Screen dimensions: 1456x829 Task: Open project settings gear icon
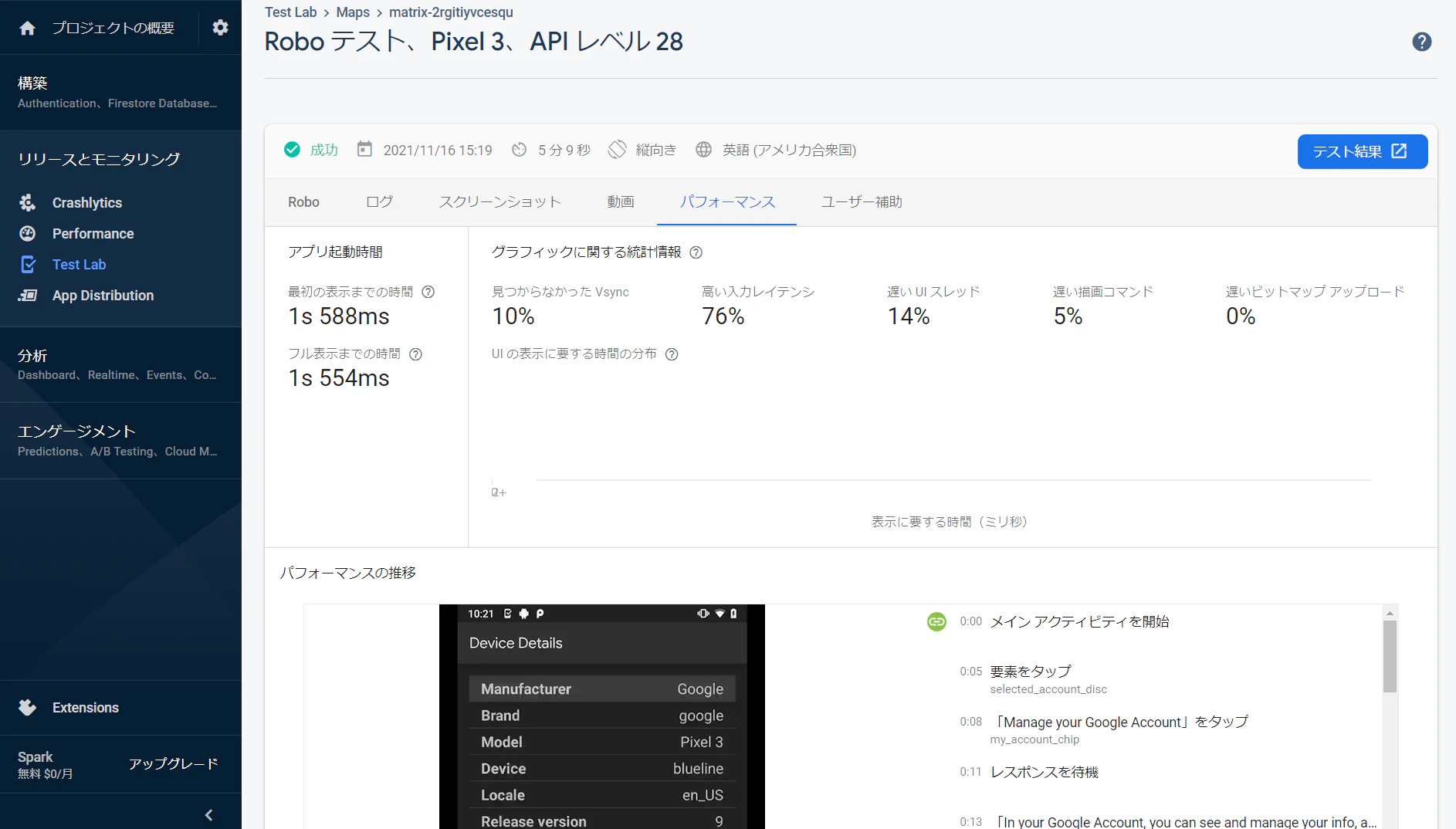[x=220, y=28]
